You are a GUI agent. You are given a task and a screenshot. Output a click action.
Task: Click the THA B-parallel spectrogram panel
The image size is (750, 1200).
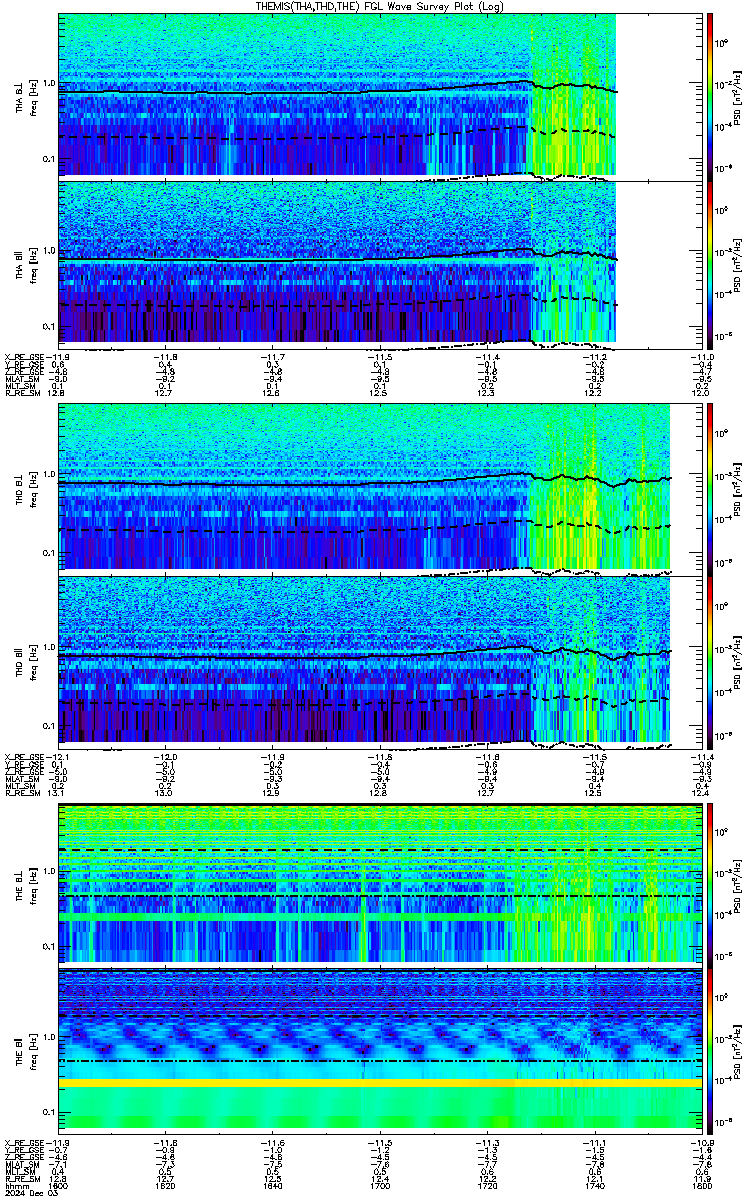pos(380,264)
